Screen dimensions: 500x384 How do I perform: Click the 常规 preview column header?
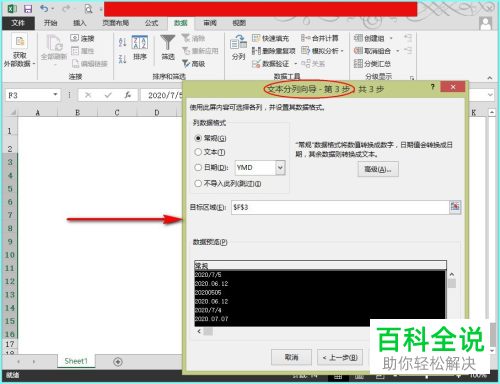(320, 265)
